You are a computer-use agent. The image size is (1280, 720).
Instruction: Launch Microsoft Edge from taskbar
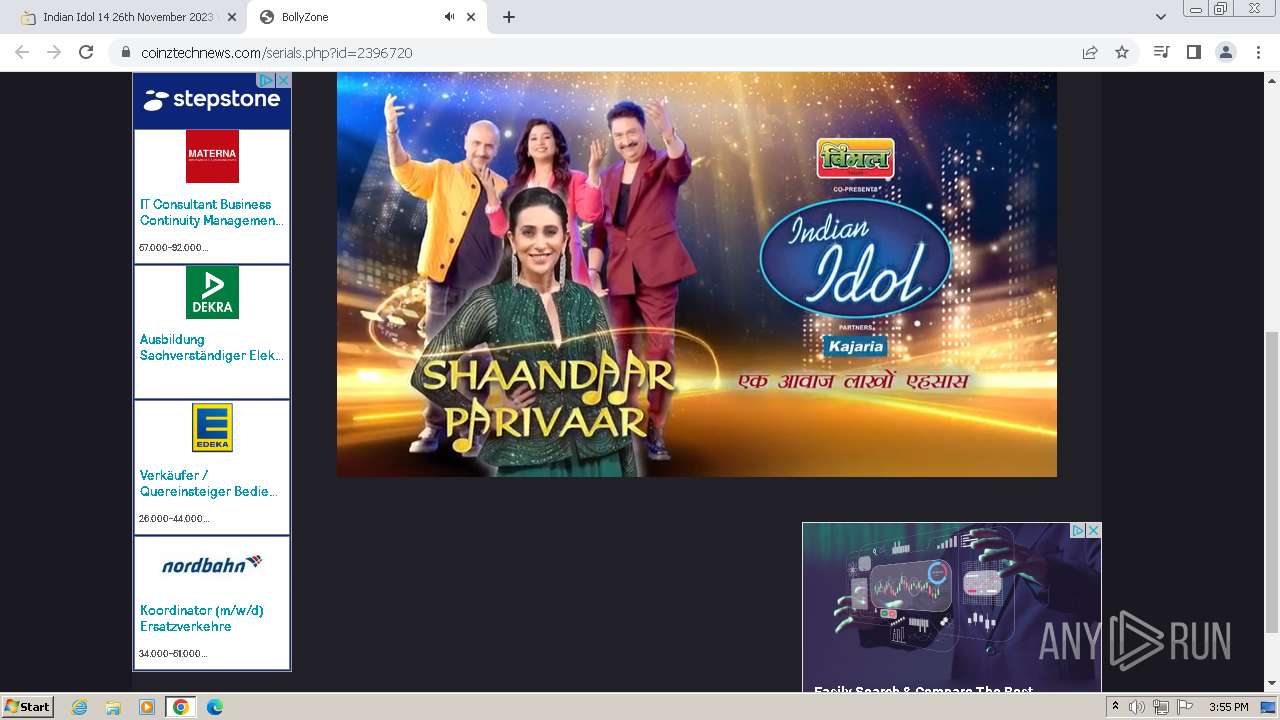click(215, 707)
